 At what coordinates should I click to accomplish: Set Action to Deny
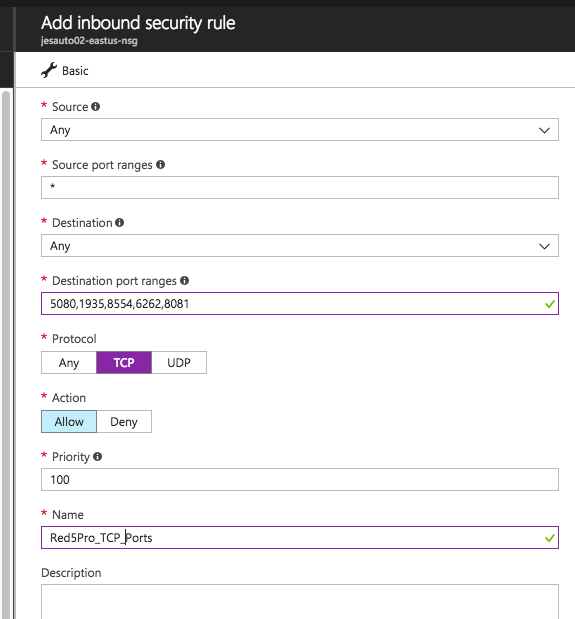(124, 422)
